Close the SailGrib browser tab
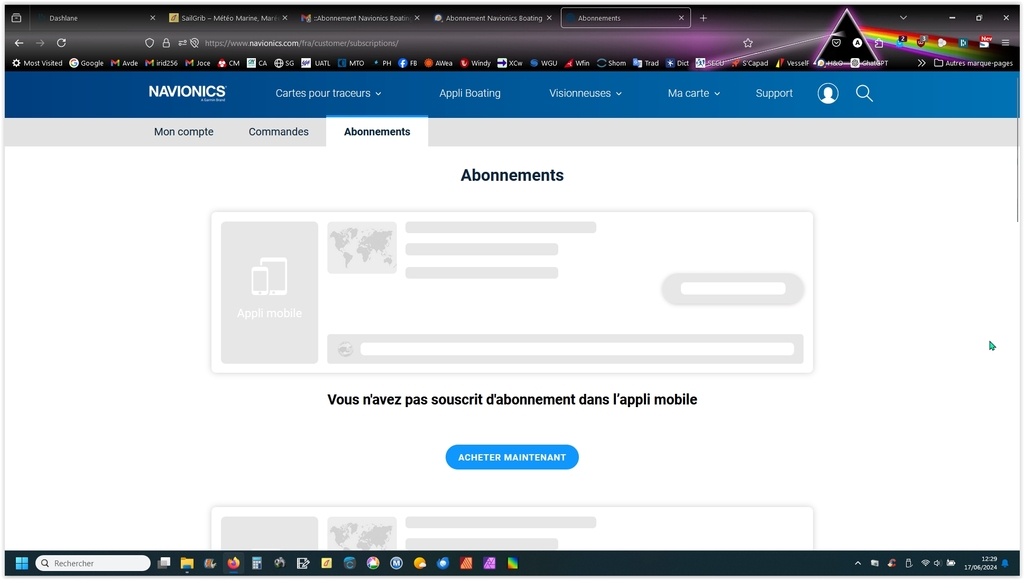This screenshot has height=580, width=1024. coord(285,18)
